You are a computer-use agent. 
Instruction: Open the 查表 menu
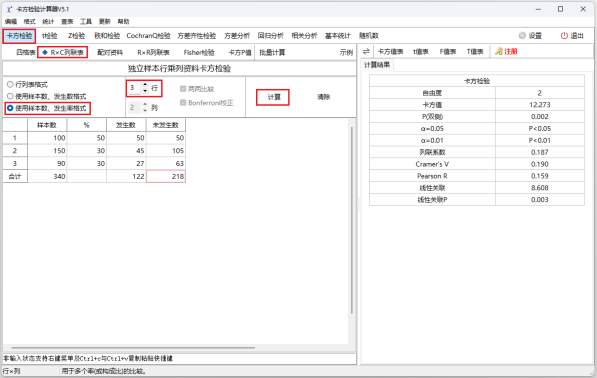point(67,22)
